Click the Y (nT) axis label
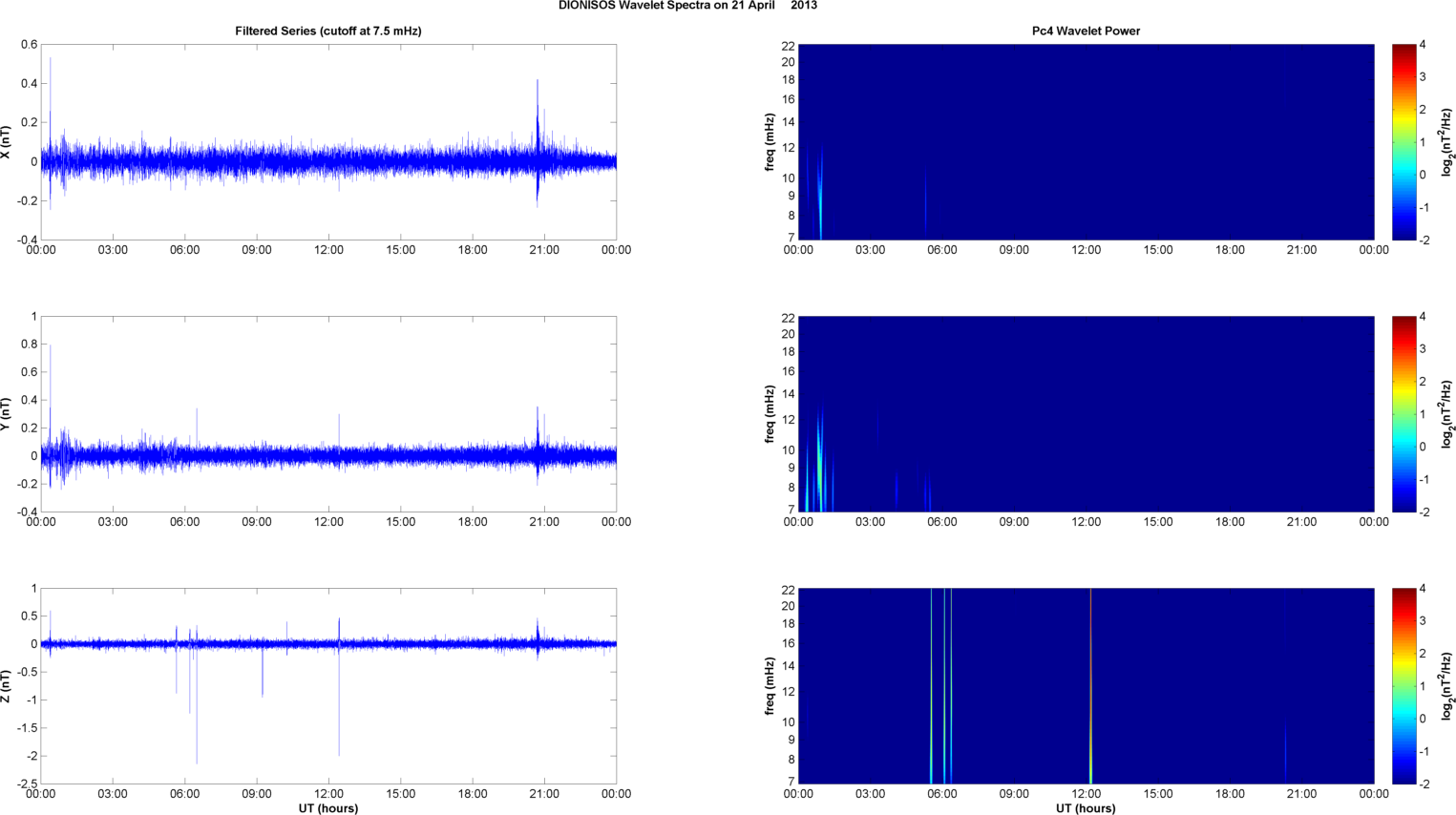Viewport: 1456px width, 815px height. (x=7, y=414)
